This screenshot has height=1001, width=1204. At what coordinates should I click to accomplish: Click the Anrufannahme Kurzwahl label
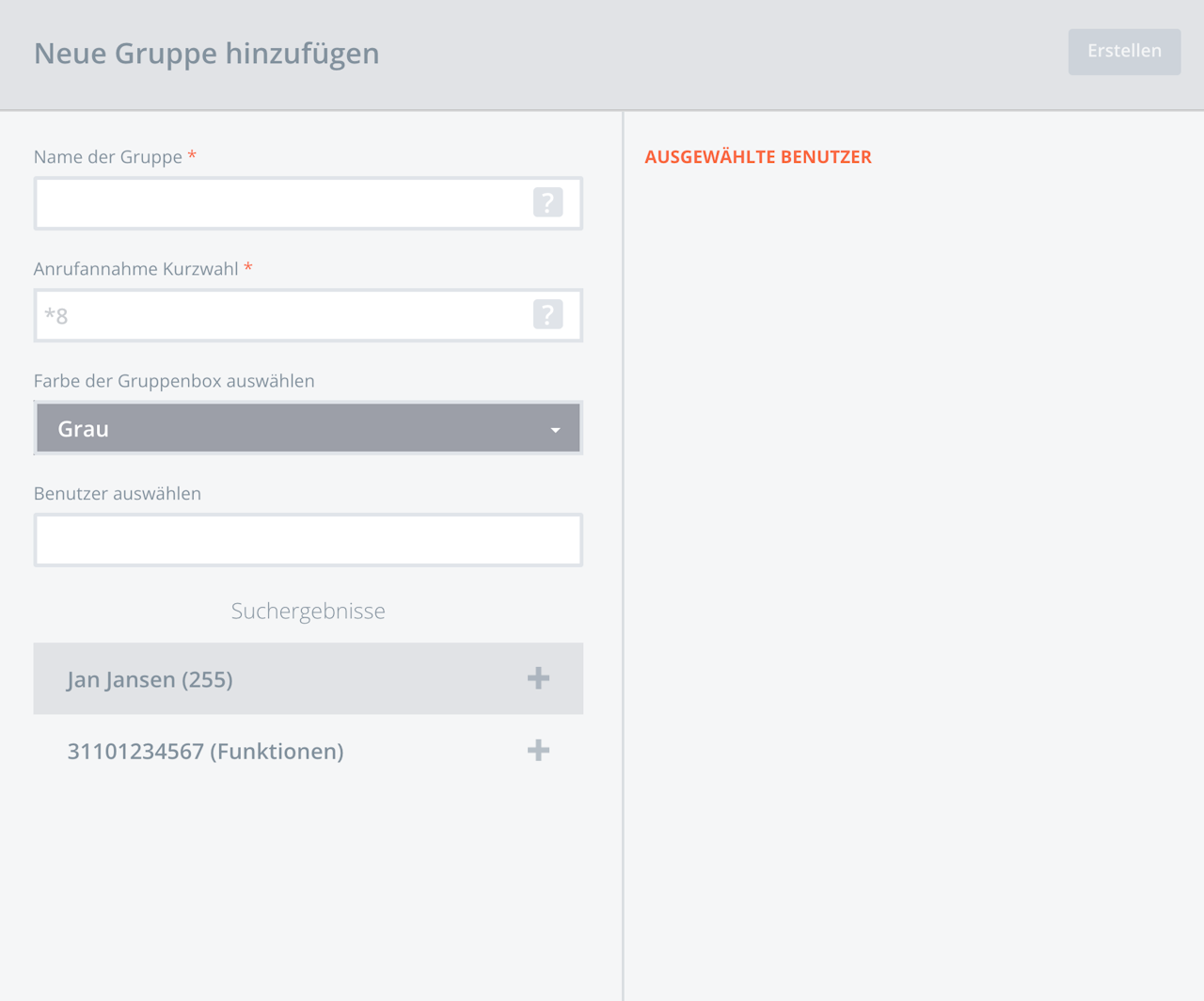tap(136, 269)
